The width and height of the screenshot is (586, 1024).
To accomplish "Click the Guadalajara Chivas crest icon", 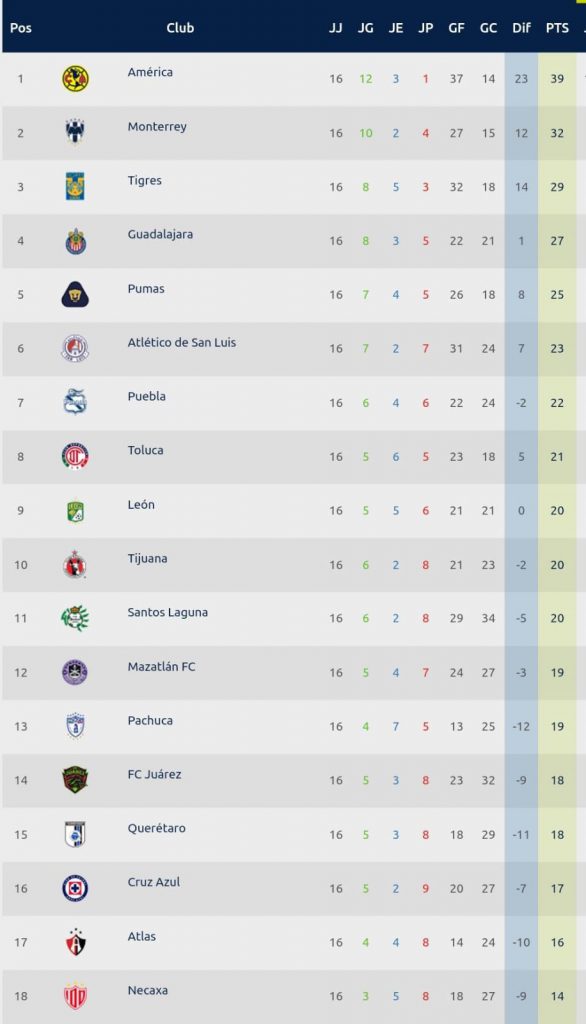I will pos(75,241).
